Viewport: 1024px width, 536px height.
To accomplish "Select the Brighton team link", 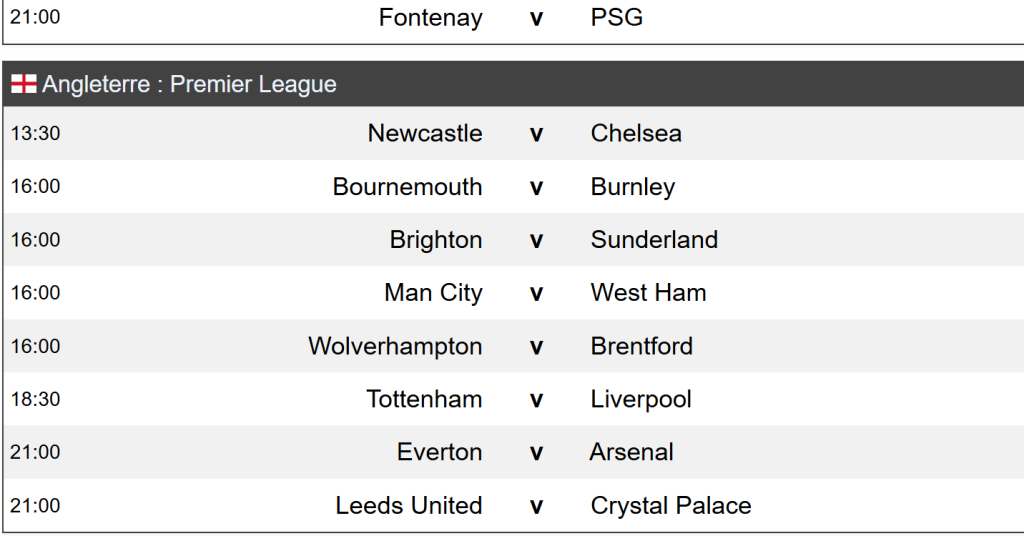I will [x=436, y=240].
